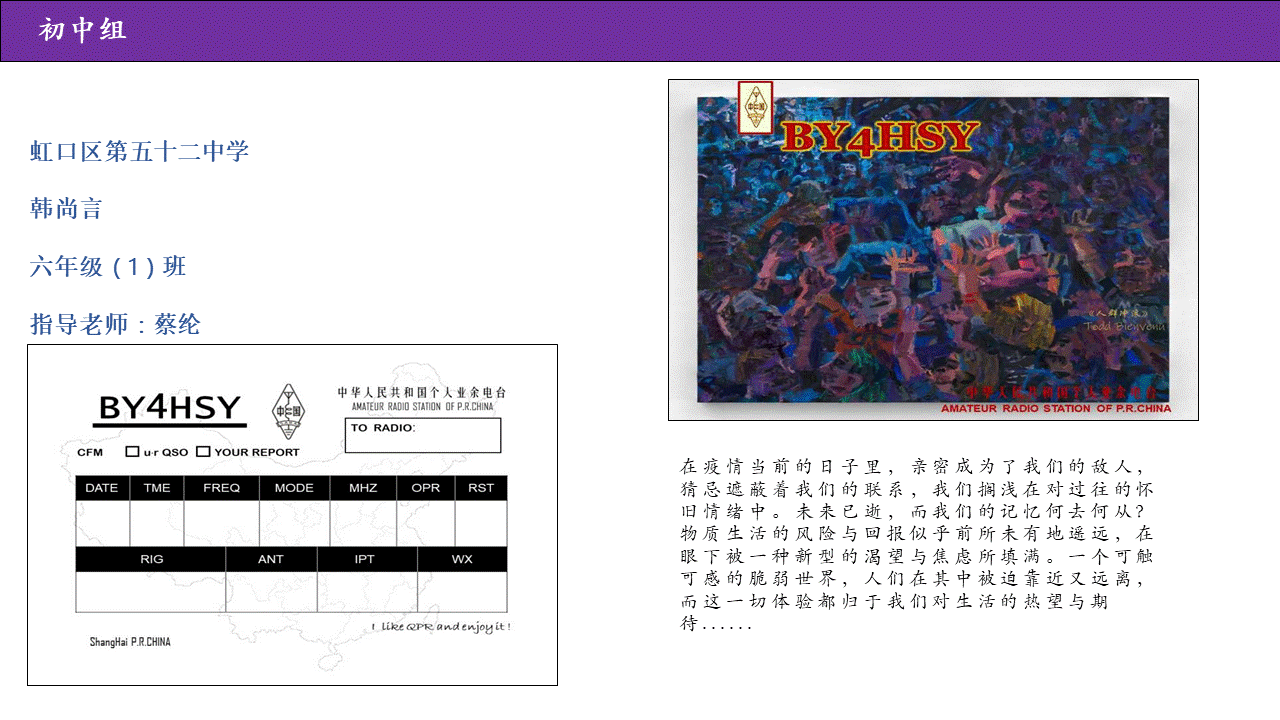
Task: Click the RIG column header
Action: [x=151, y=559]
